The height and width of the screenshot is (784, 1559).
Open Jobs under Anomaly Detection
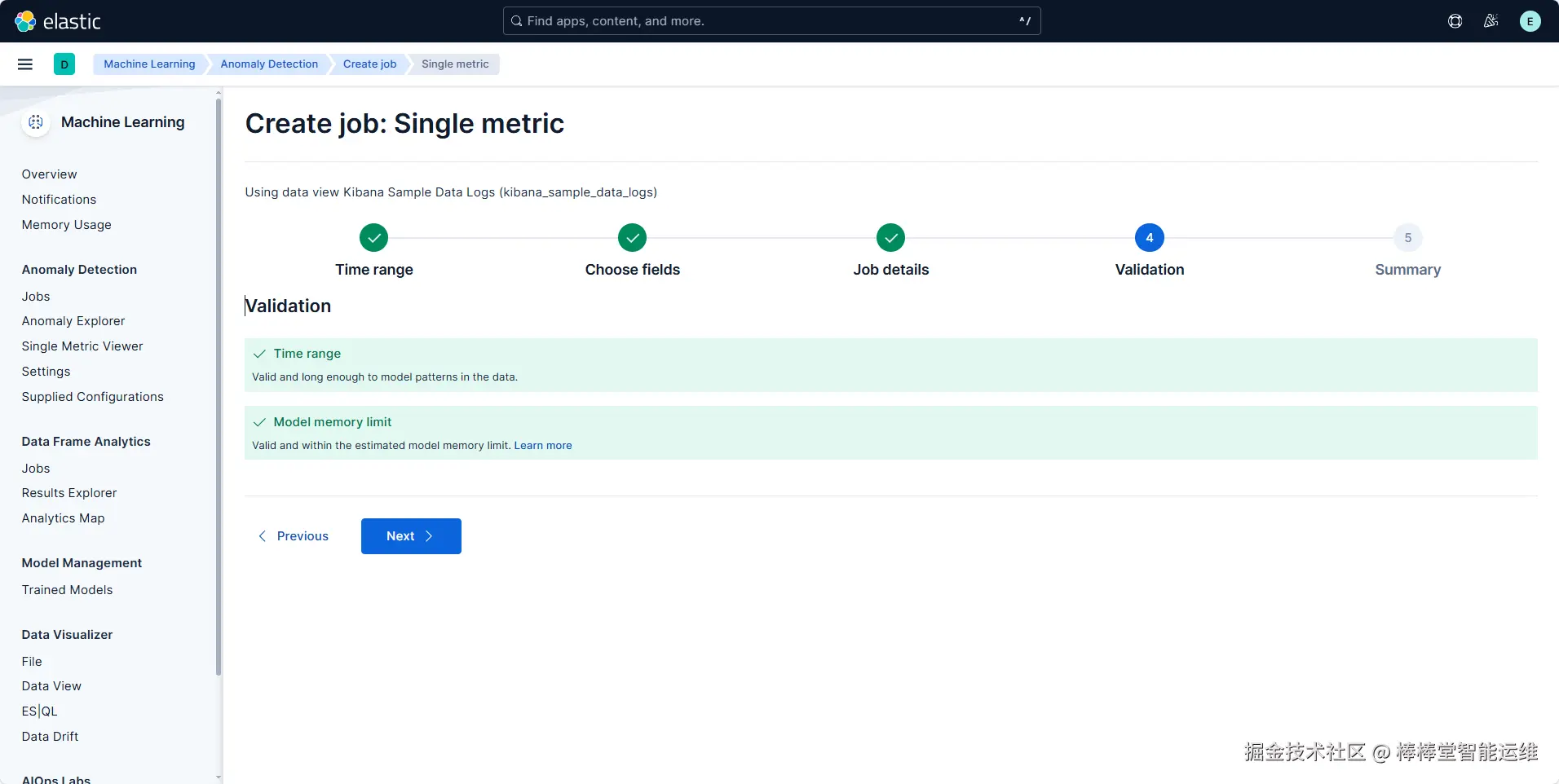point(36,297)
